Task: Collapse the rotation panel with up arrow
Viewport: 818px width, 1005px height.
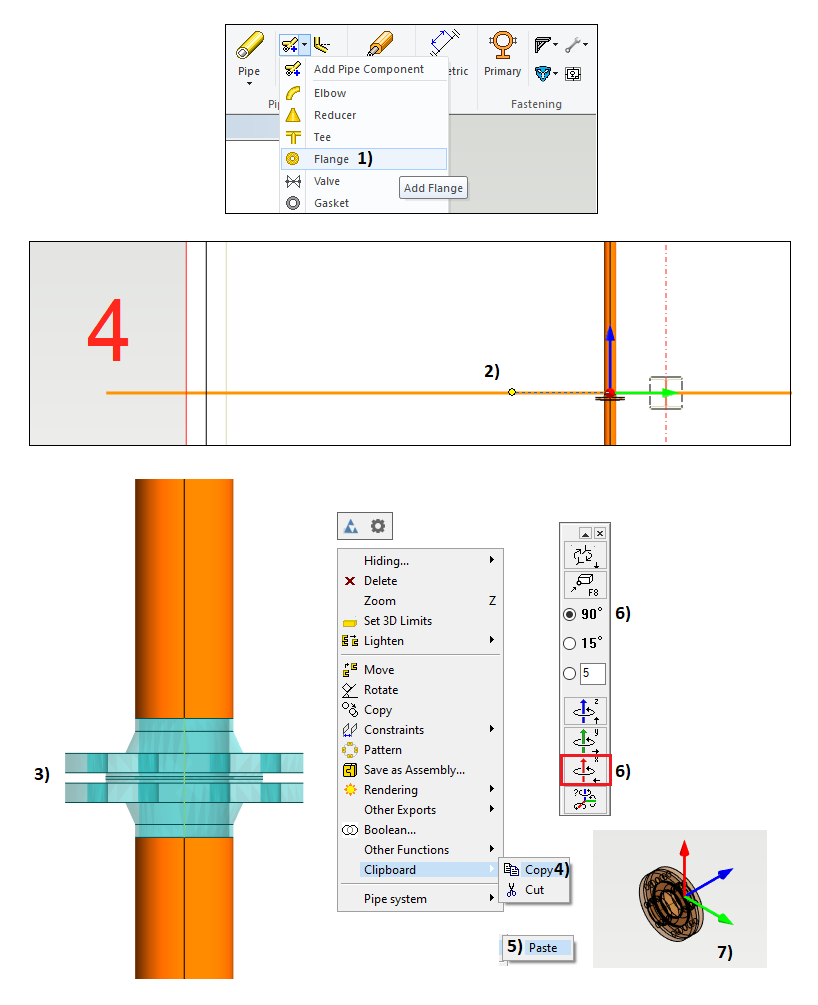Action: (585, 533)
